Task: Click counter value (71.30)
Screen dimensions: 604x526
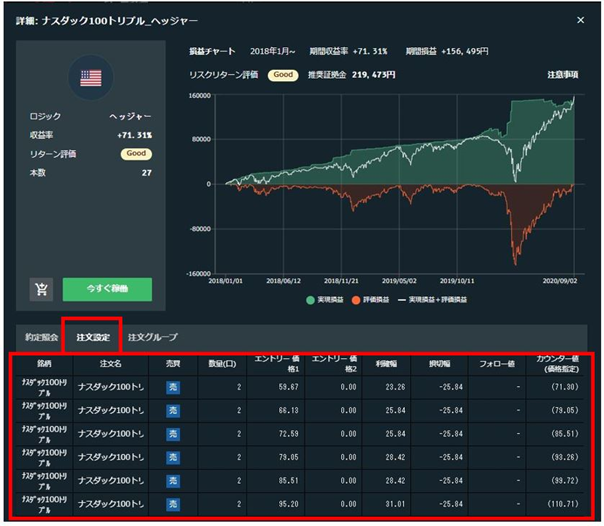Action: [x=565, y=387]
